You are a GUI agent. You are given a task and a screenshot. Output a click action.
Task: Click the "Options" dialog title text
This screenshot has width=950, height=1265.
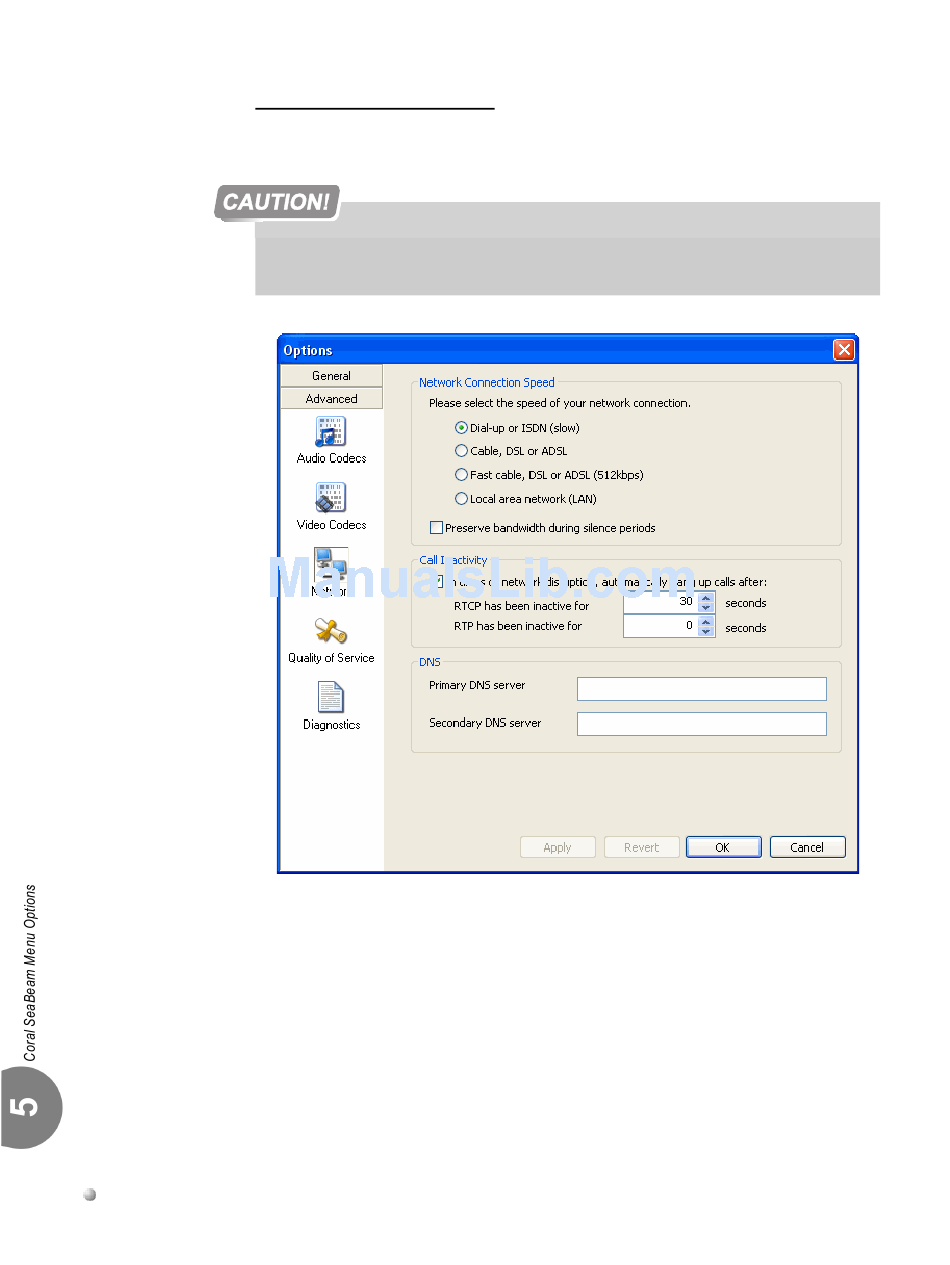point(308,351)
